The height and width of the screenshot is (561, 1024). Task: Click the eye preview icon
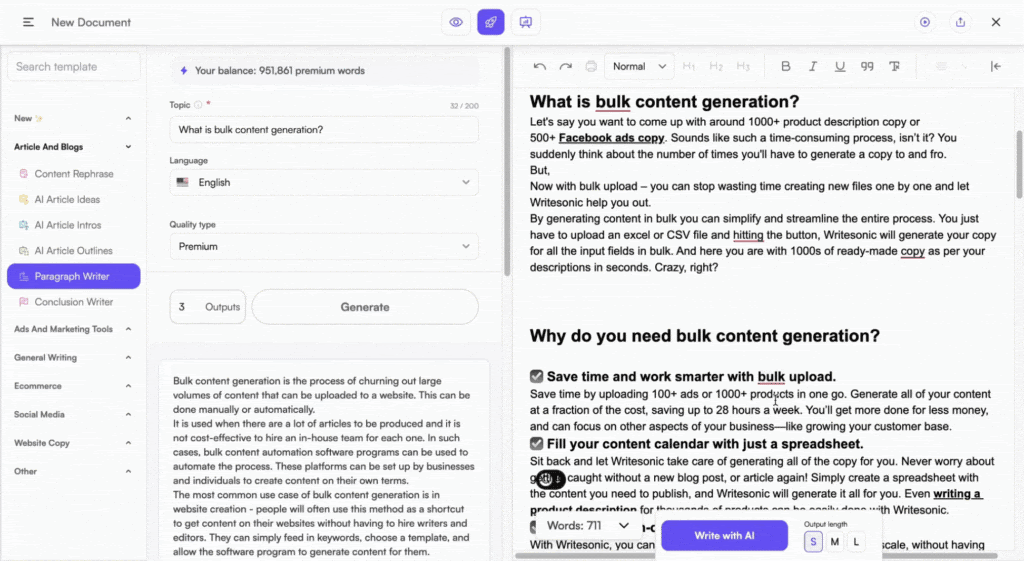click(x=456, y=22)
